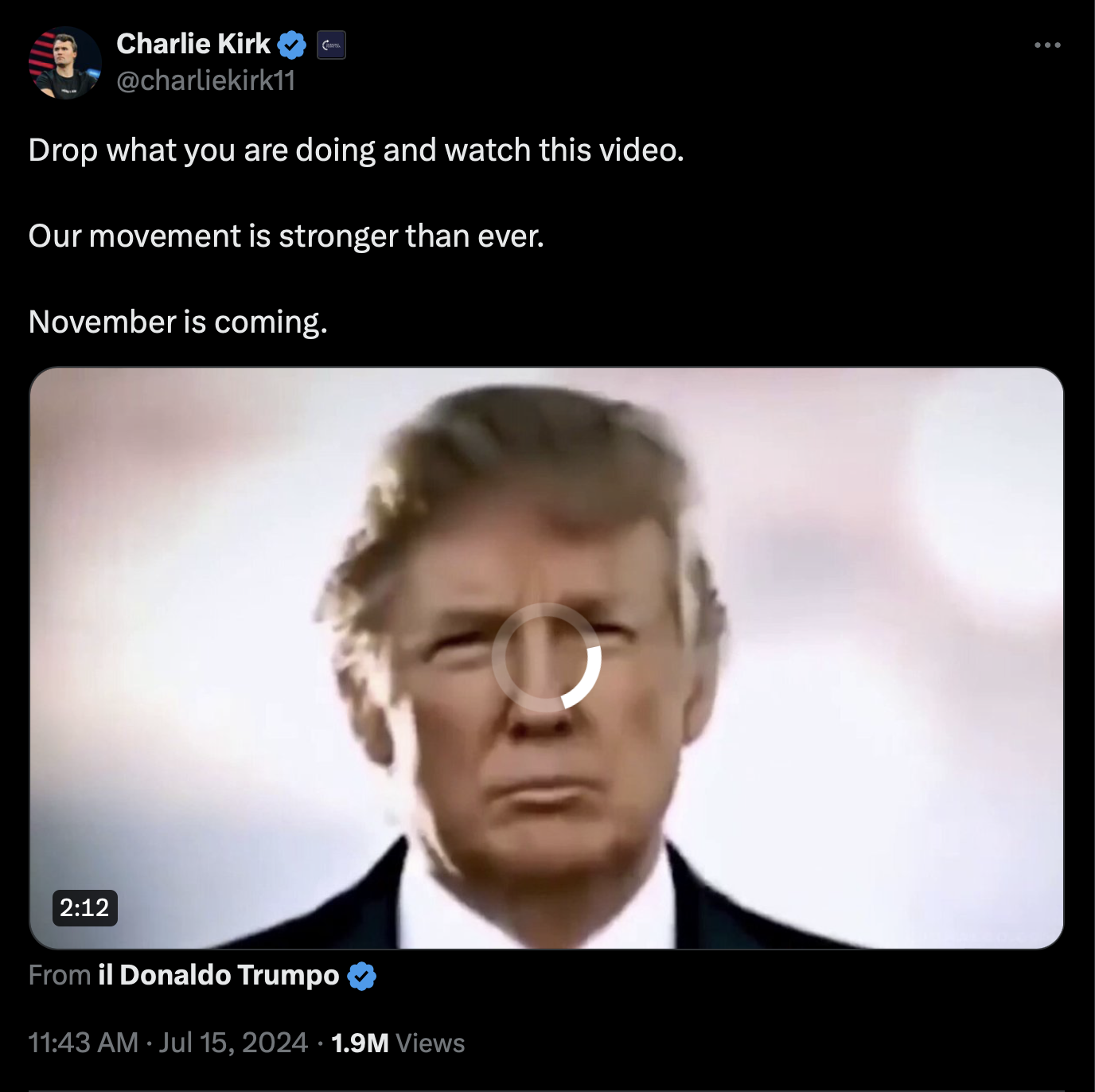The width and height of the screenshot is (1095, 1092).
Task: Open the @charliekirk11 handle
Action: (206, 80)
